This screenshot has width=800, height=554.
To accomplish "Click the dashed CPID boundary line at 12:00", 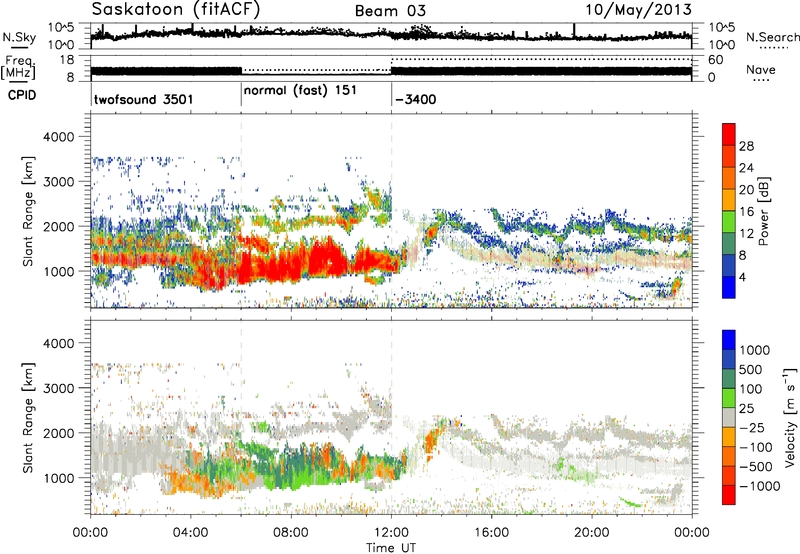I will pyautogui.click(x=391, y=211).
